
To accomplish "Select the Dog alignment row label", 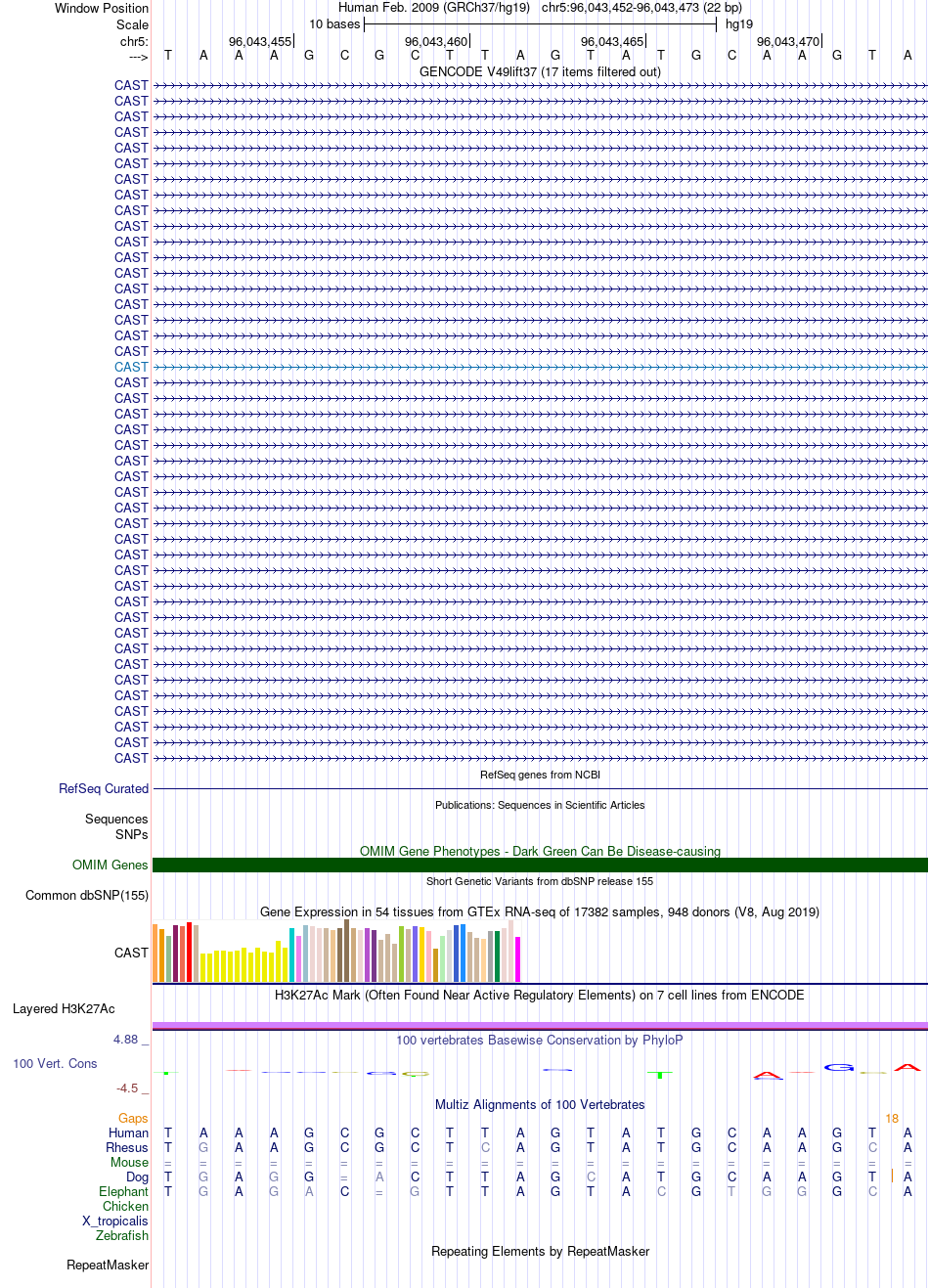I will [x=137, y=1177].
